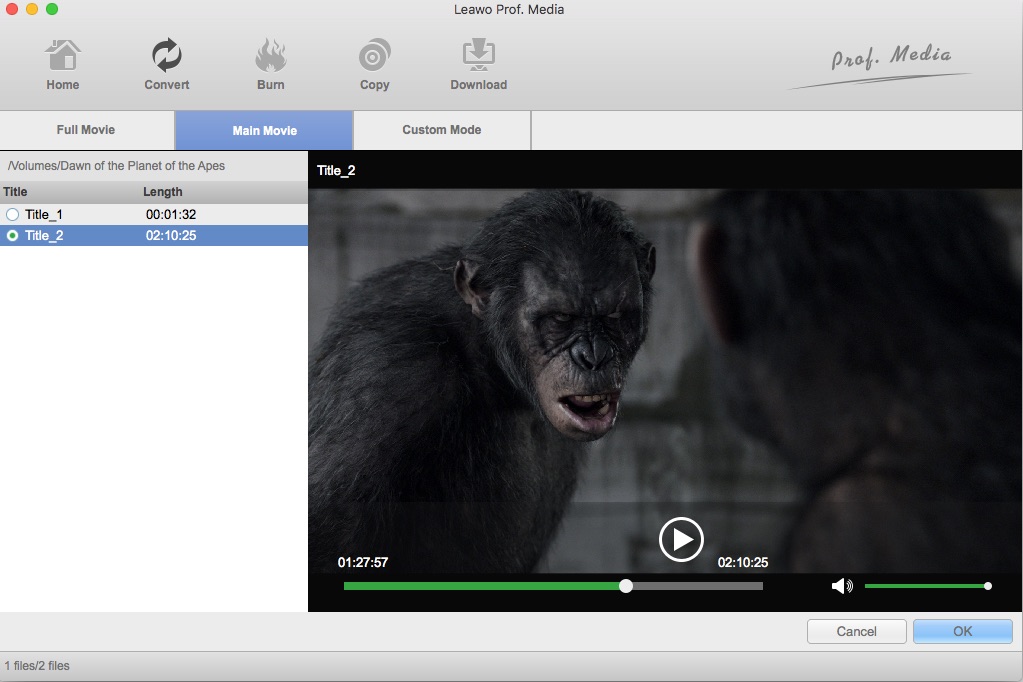Click the Dawn of the Planet of the Apes path

coord(116,166)
